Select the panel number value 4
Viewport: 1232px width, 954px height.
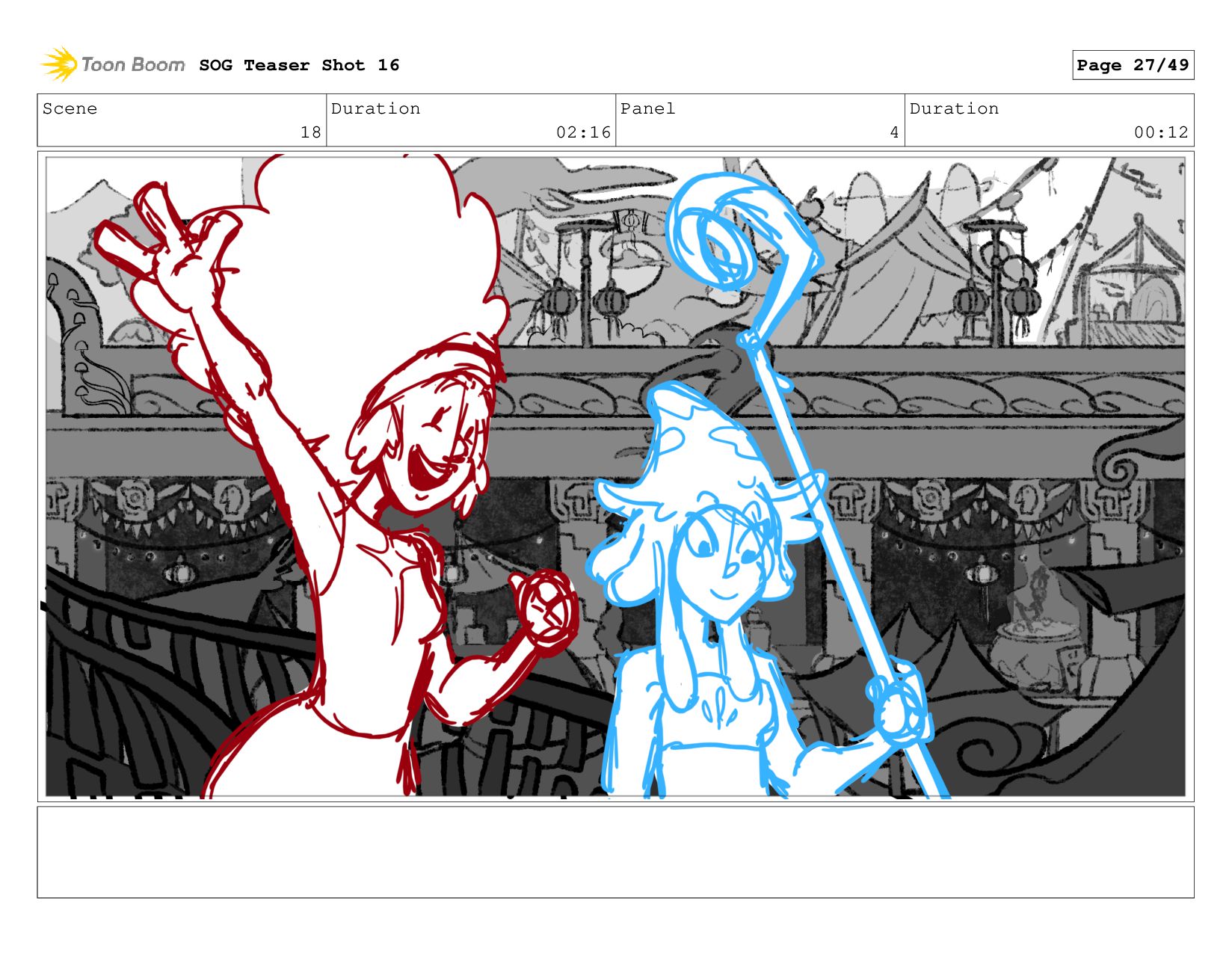(894, 132)
